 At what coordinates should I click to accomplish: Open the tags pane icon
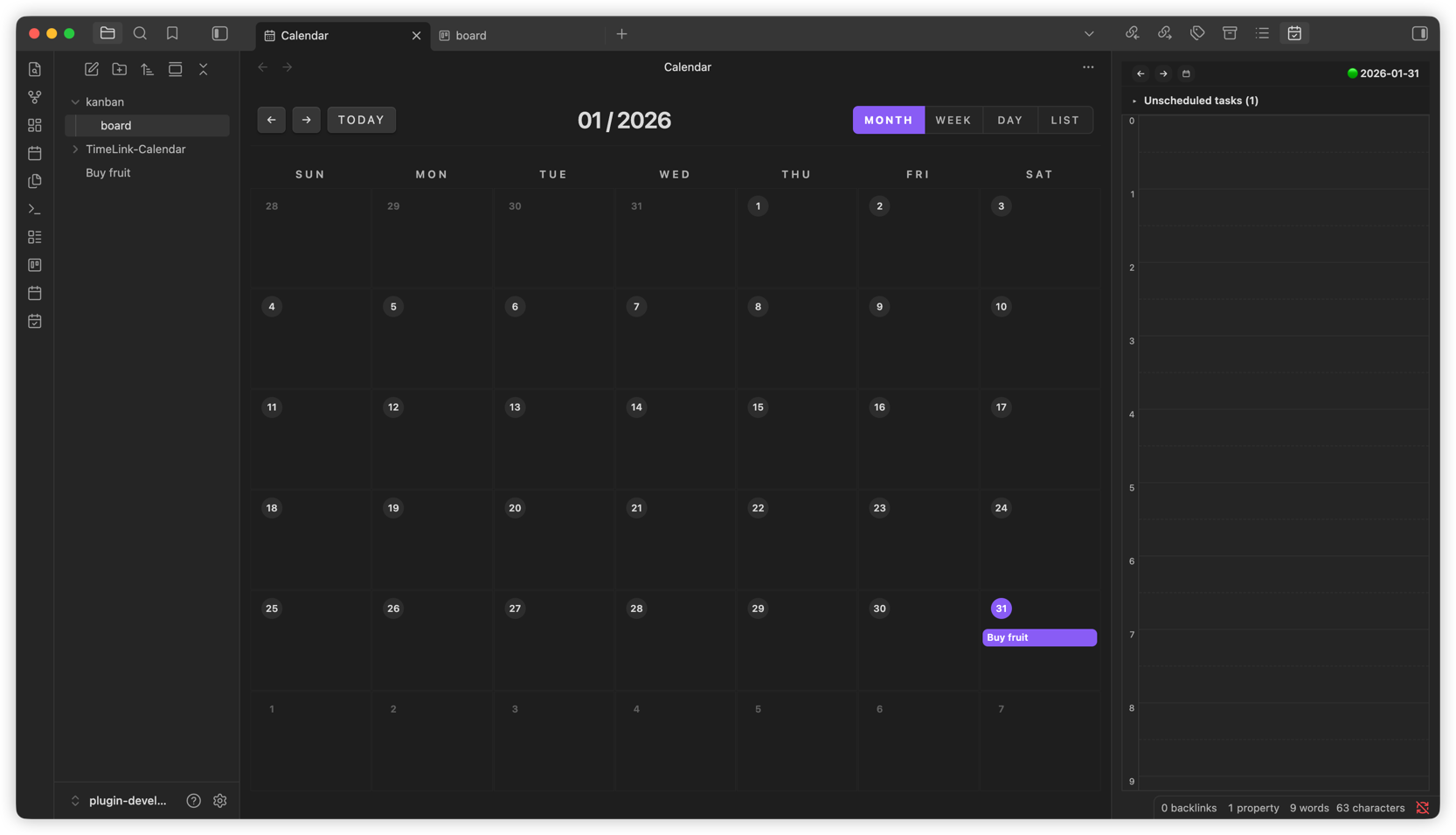[x=1196, y=32]
